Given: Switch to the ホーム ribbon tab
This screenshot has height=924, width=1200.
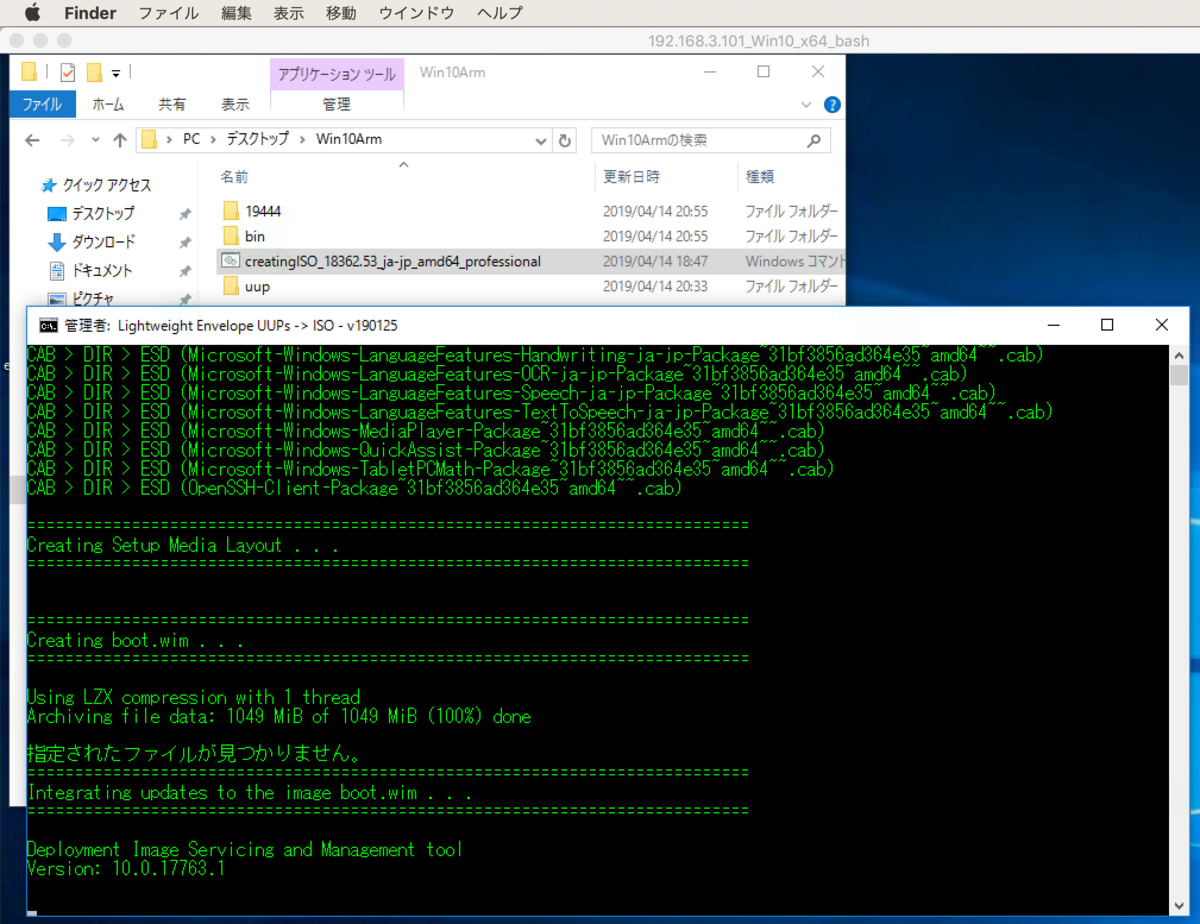Looking at the screenshot, I should (x=108, y=104).
